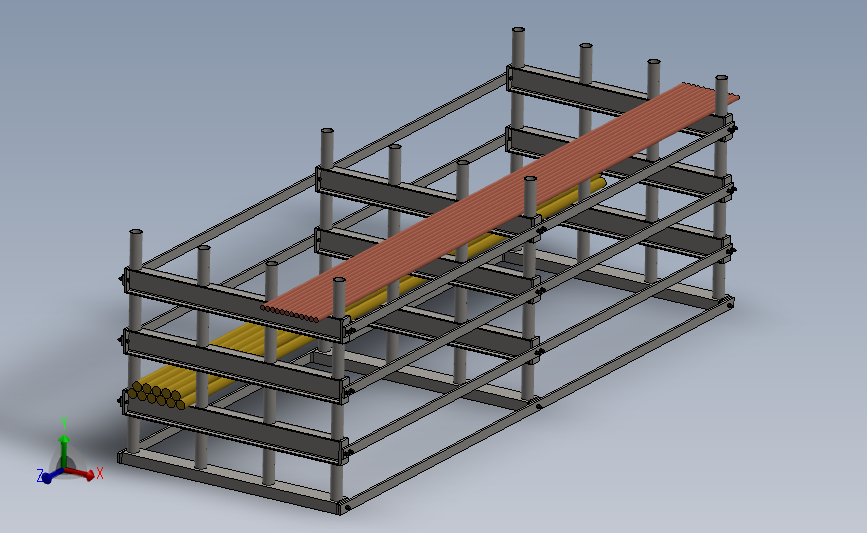
Task: Click the blue Z axis of orientation triad
Action: (53, 476)
